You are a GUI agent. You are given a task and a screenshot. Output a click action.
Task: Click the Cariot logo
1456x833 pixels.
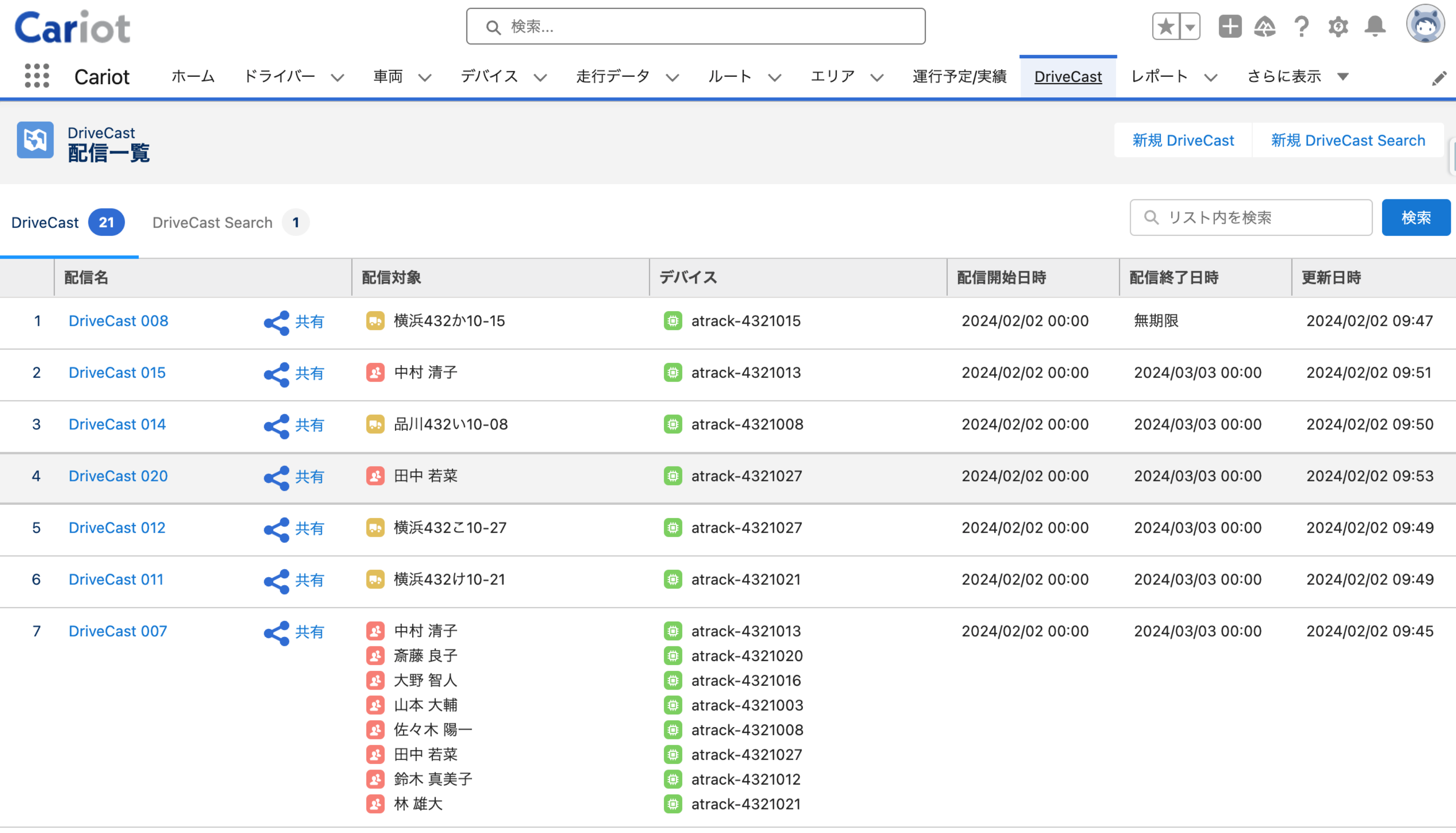click(73, 26)
